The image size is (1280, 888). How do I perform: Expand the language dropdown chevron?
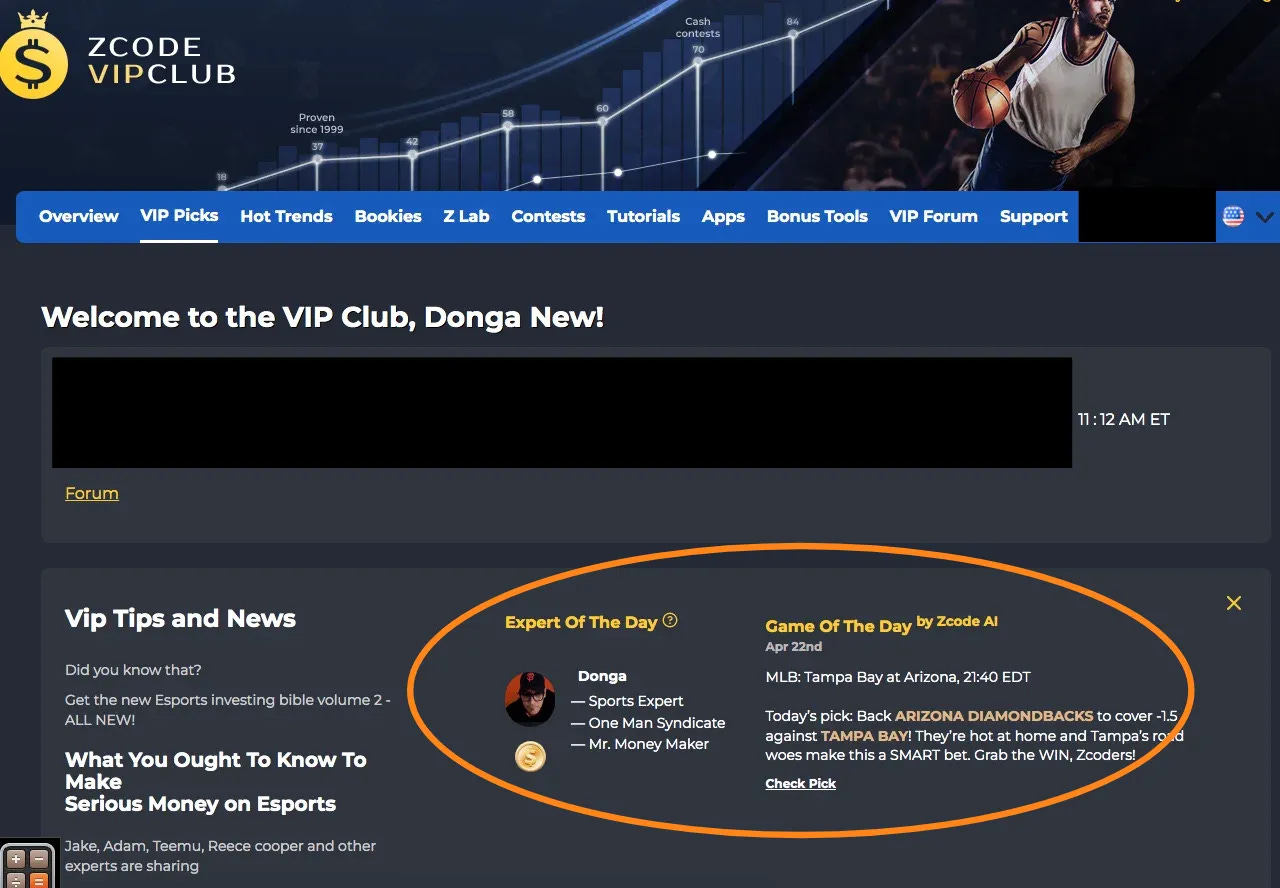1264,216
